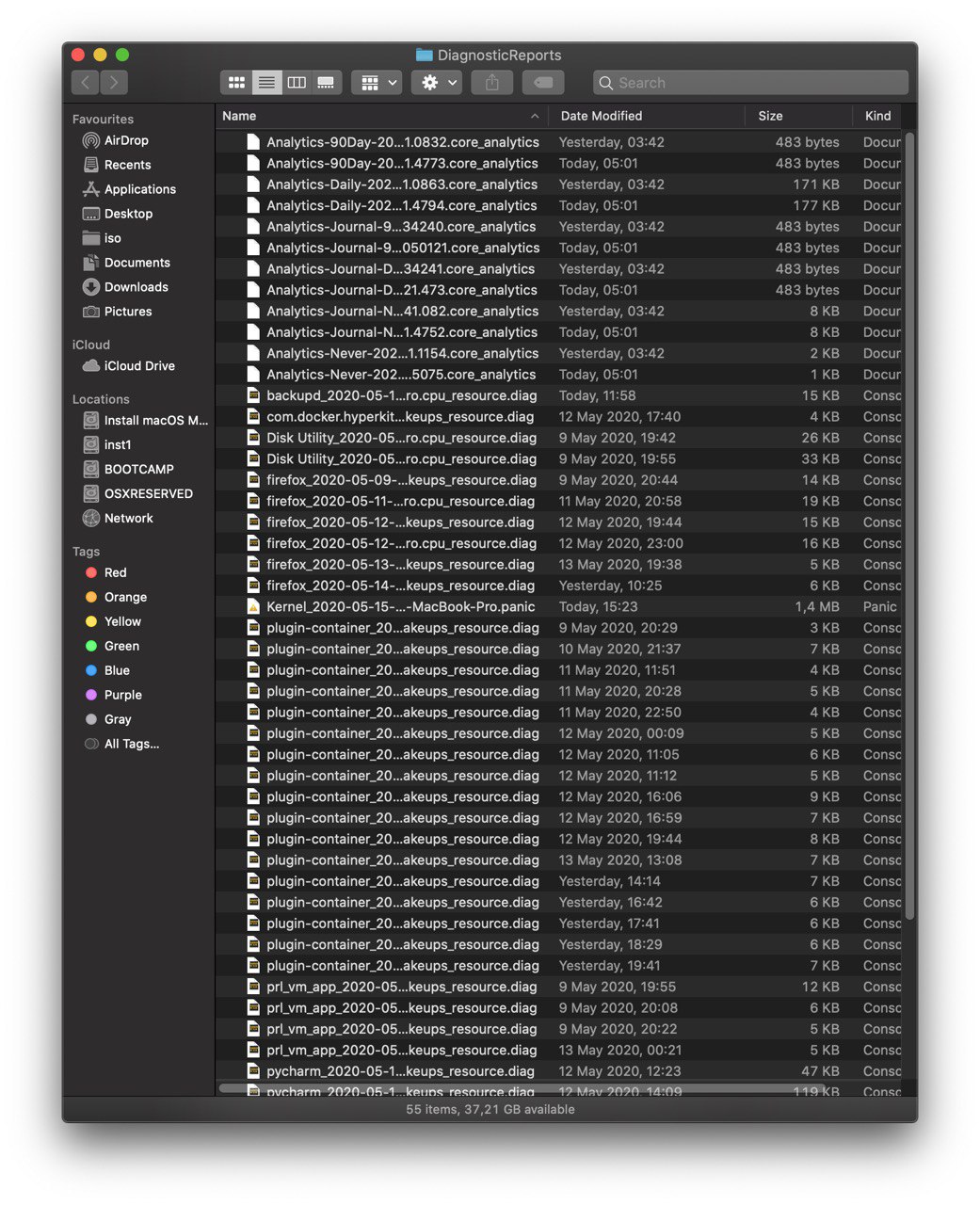Select the com.docker.hyperkit resource.diag file
Image resolution: width=980 pixels, height=1205 pixels.
pyautogui.click(x=559, y=417)
